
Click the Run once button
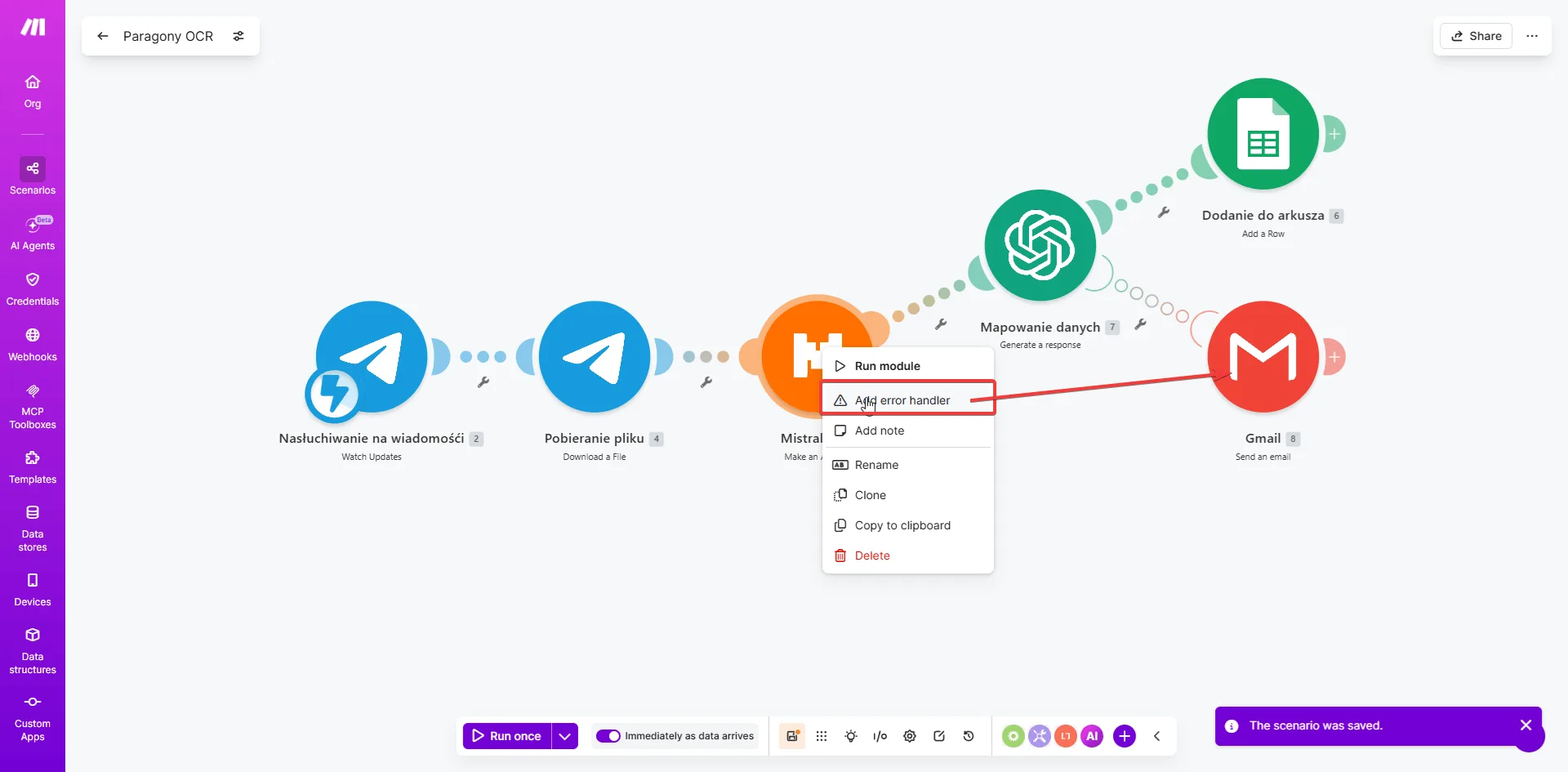(507, 736)
